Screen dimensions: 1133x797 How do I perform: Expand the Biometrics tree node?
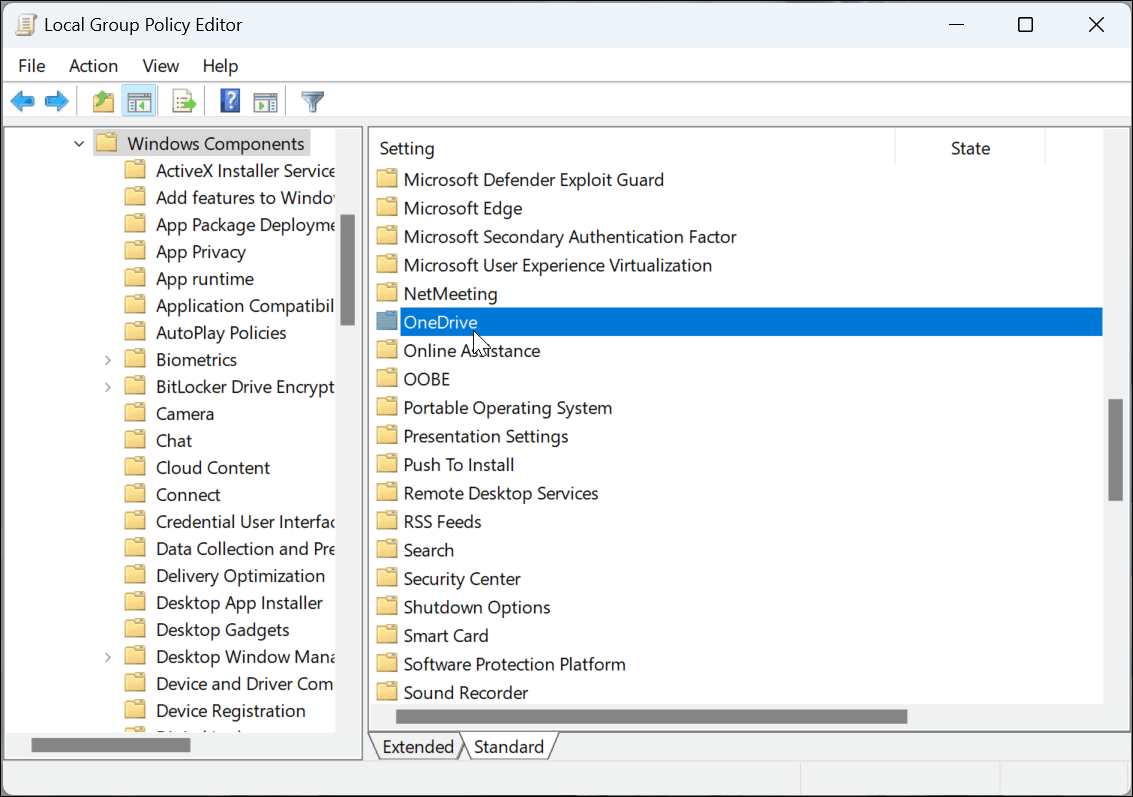(108, 358)
